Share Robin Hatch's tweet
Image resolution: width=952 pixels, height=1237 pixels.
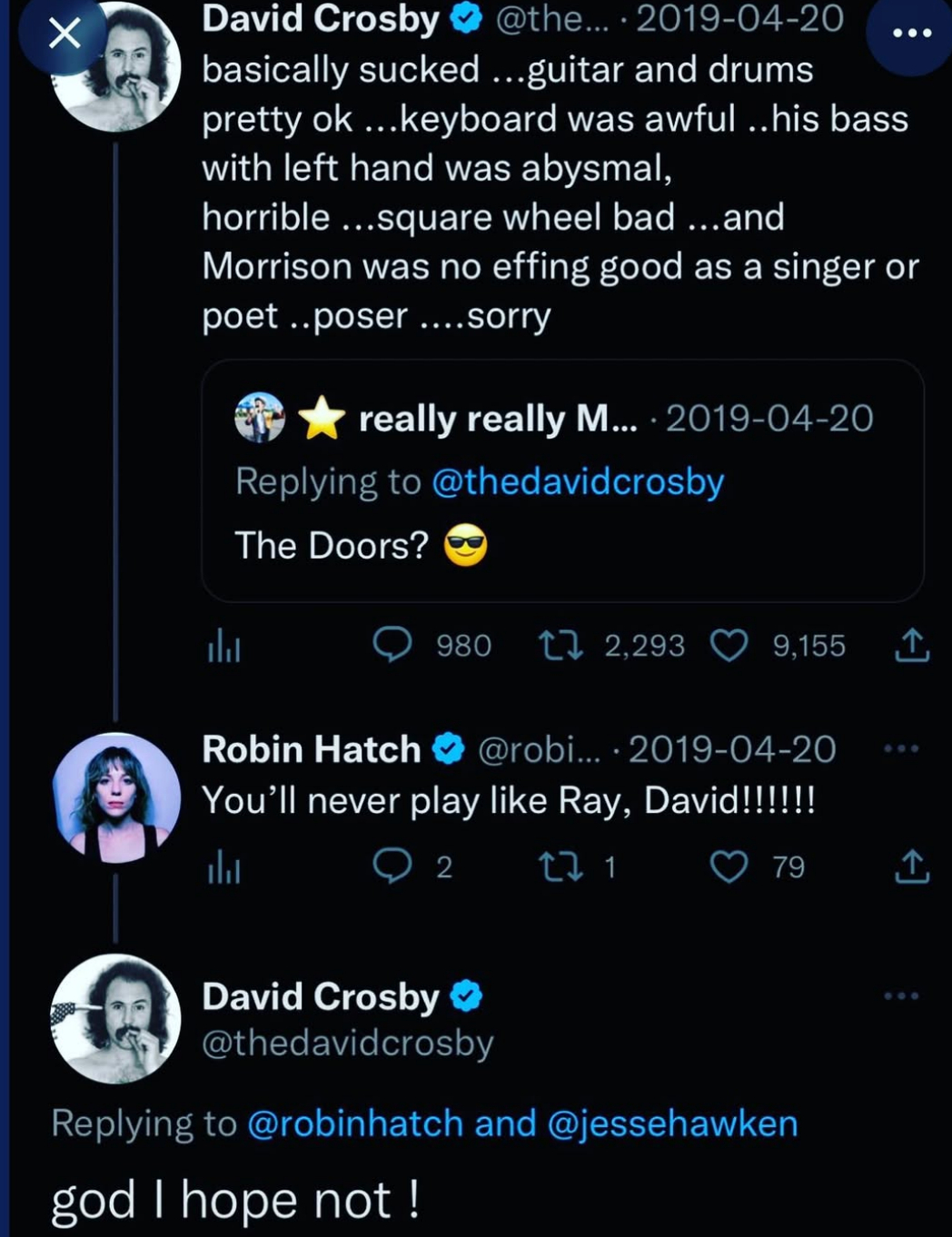(x=911, y=867)
